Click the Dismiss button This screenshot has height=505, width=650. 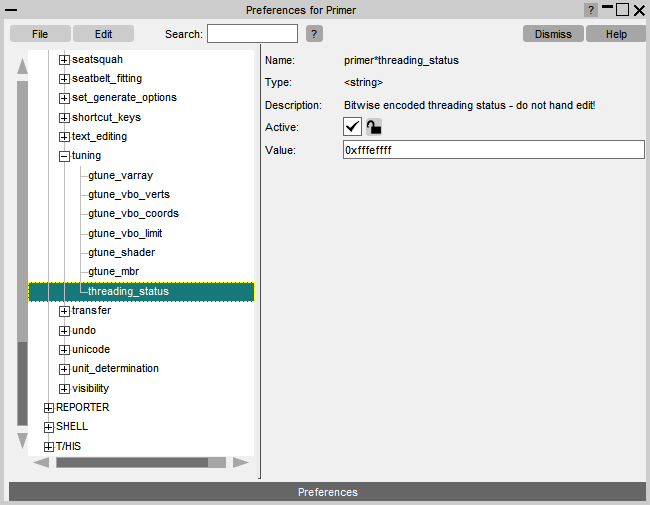click(553, 34)
